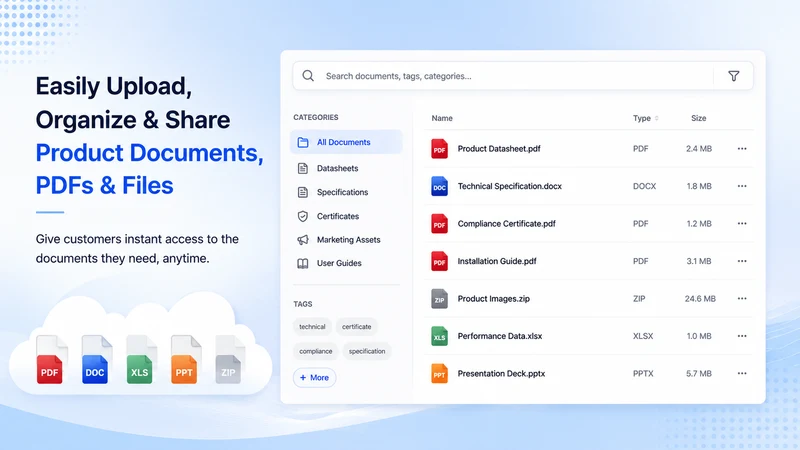Click the More tags button
The height and width of the screenshot is (450, 800).
coord(314,378)
